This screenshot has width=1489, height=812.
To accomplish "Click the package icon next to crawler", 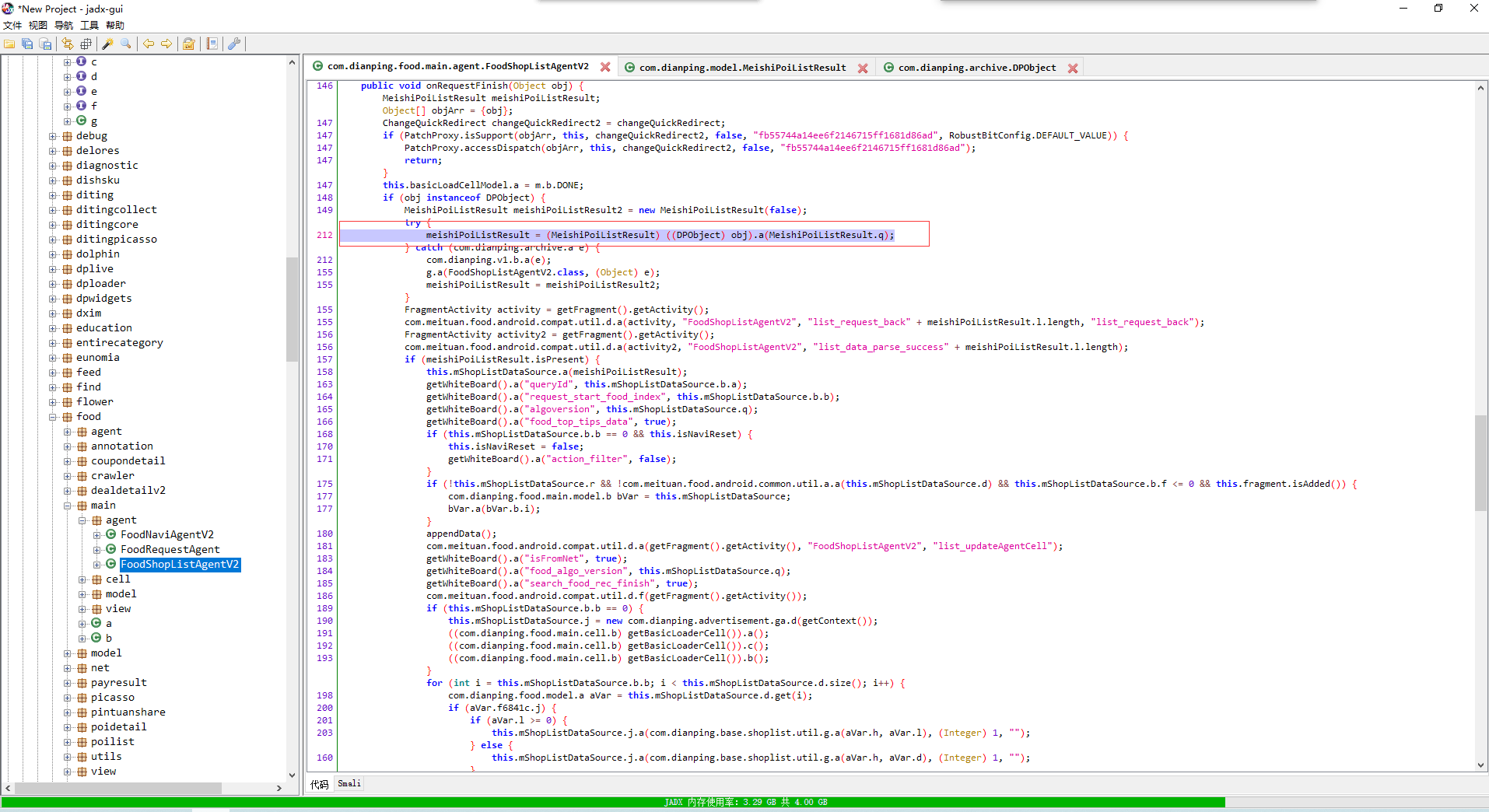I will pyautogui.click(x=82, y=476).
